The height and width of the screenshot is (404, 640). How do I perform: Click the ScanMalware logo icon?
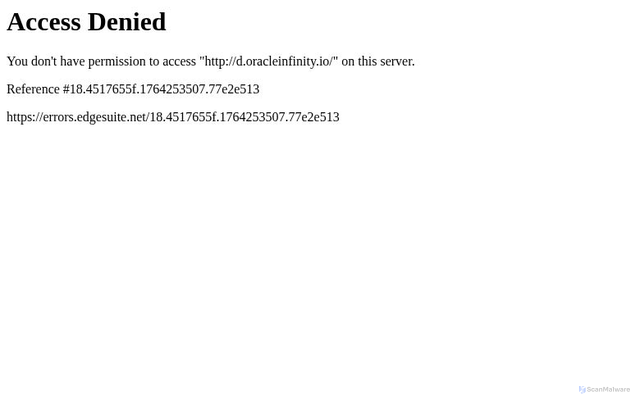tap(582, 390)
